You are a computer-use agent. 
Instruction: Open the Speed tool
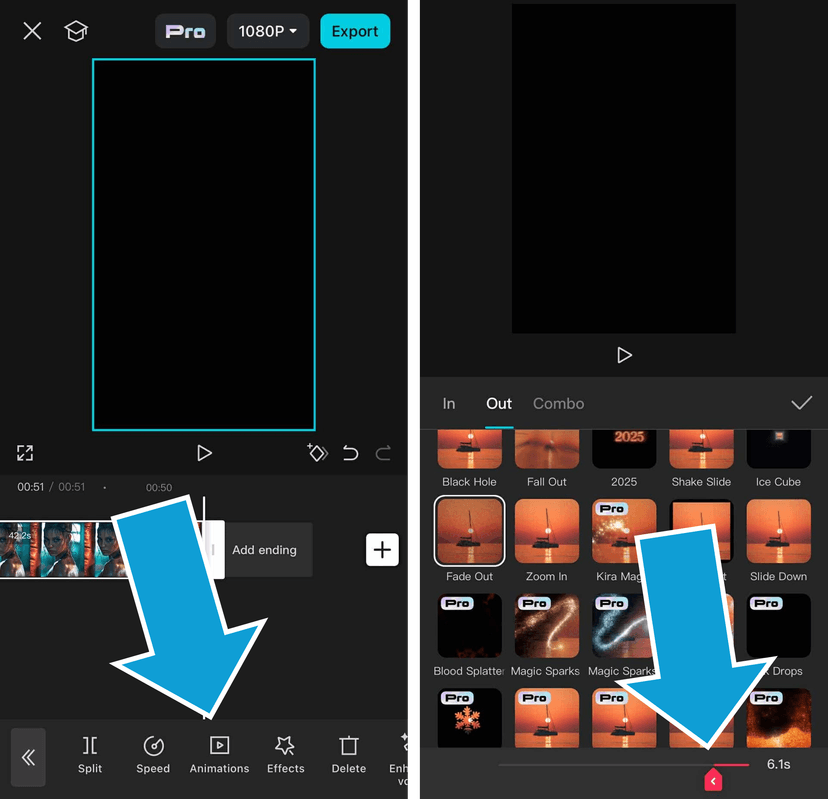tap(152, 754)
